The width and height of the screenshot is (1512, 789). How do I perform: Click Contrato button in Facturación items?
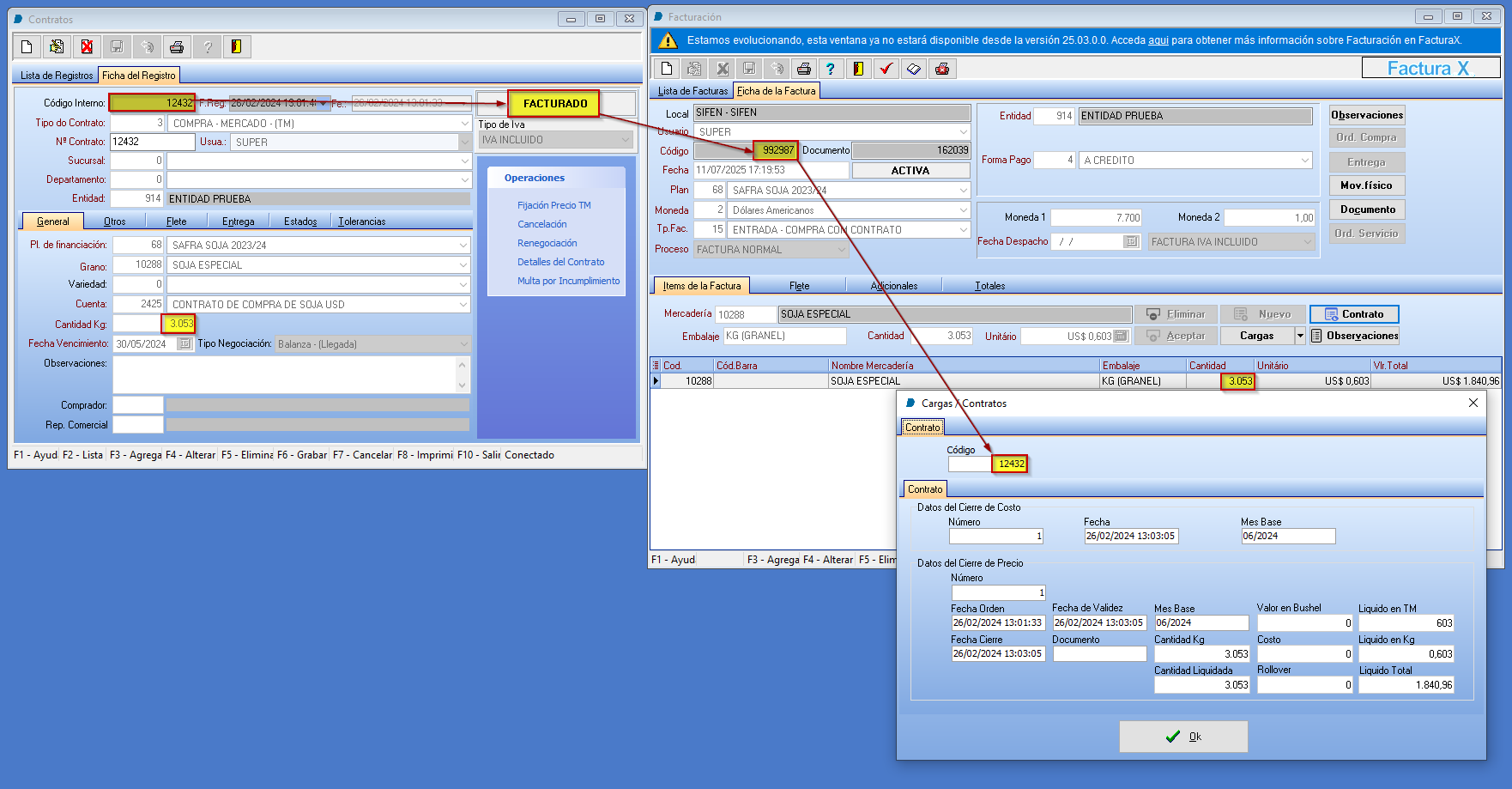point(1354,314)
